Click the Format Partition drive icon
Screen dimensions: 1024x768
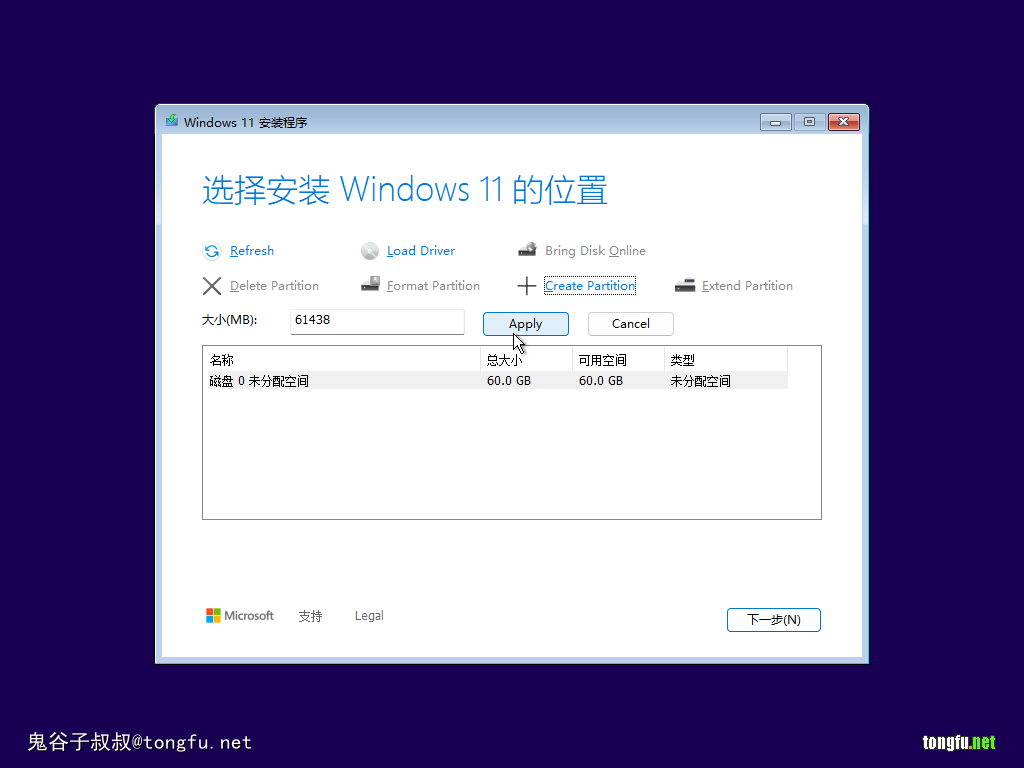[370, 285]
